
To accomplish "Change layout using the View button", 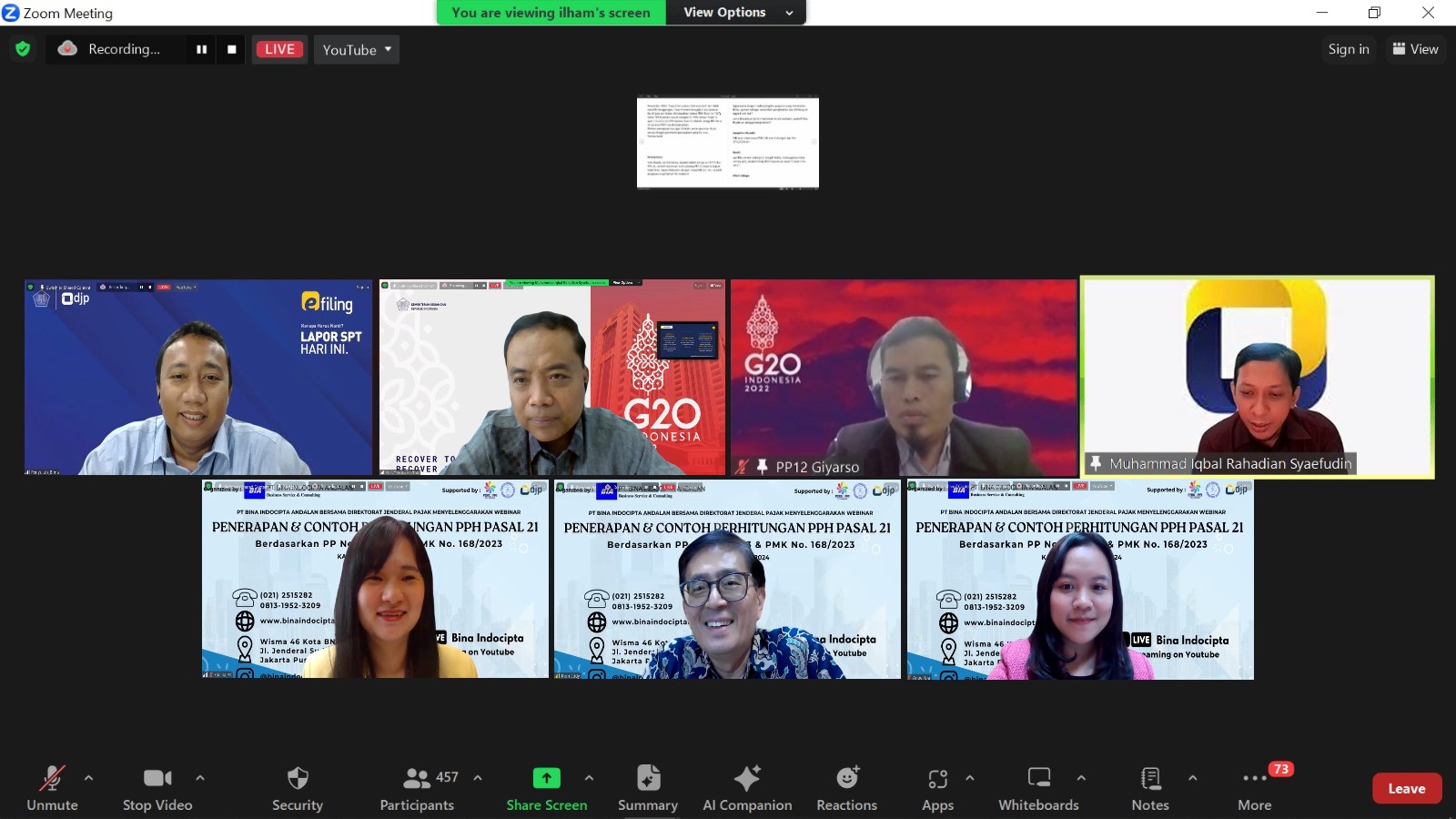I will 1415,49.
